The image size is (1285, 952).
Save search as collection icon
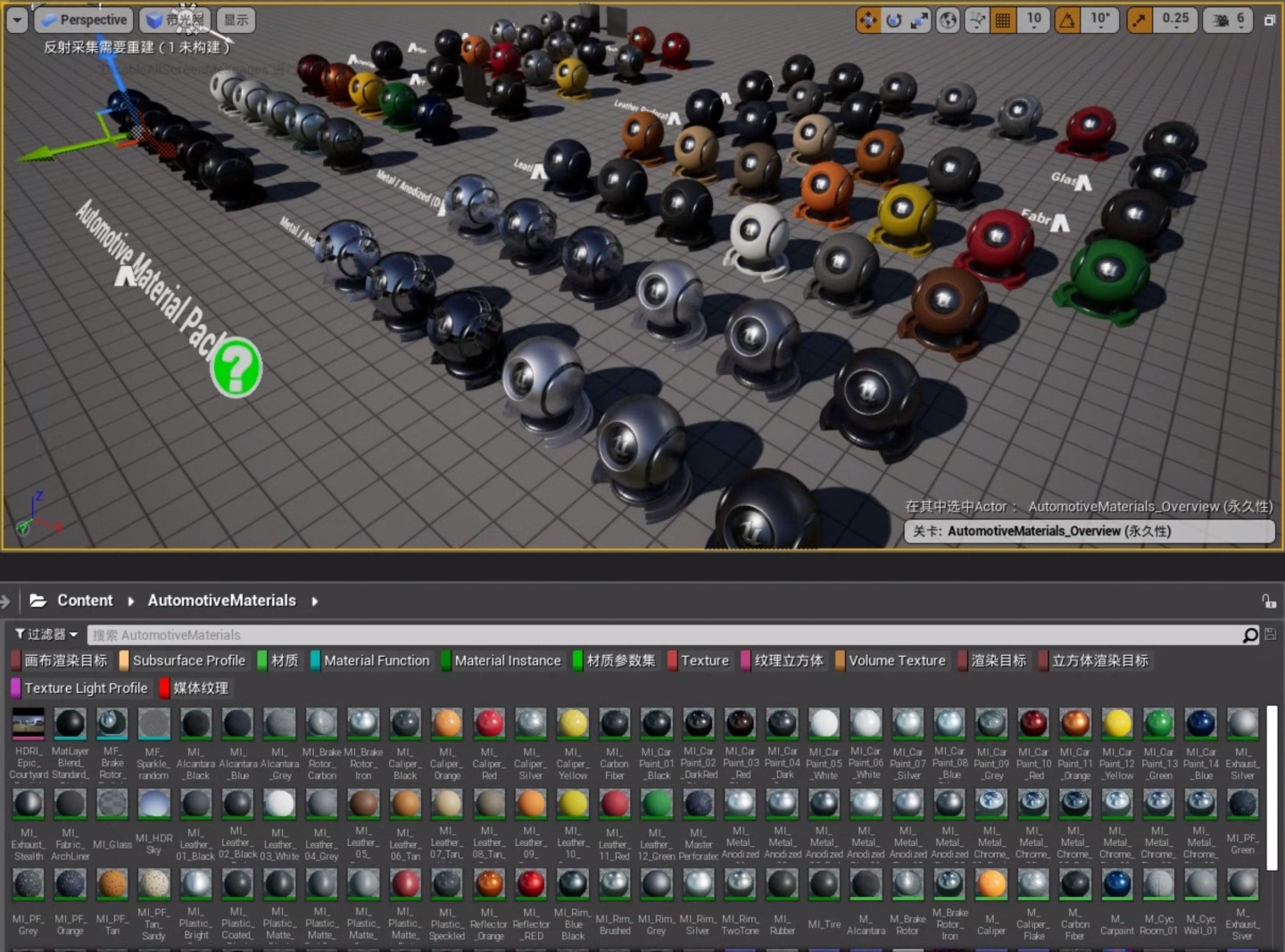[x=1271, y=634]
